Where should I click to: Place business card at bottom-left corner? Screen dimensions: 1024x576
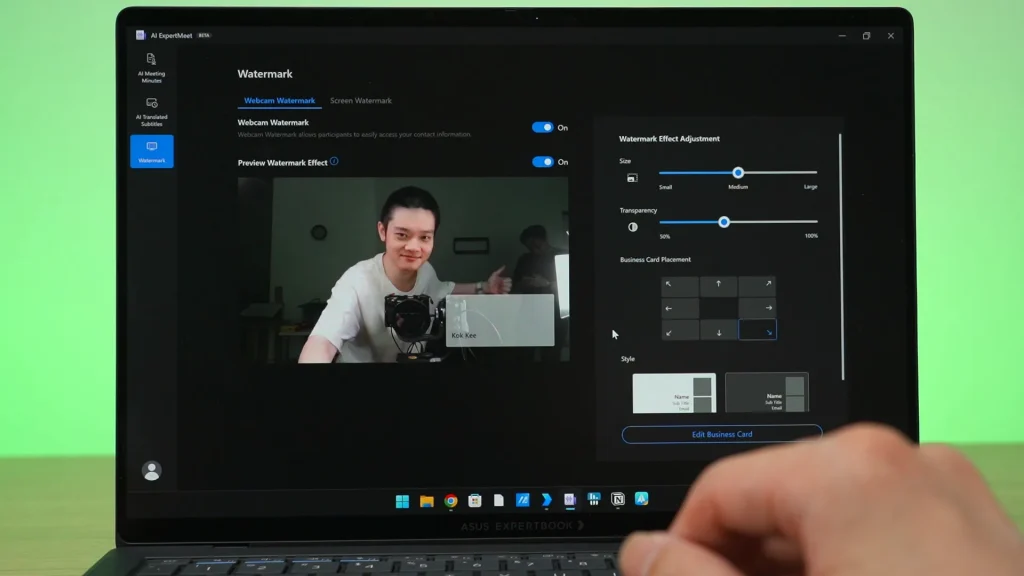click(x=680, y=331)
